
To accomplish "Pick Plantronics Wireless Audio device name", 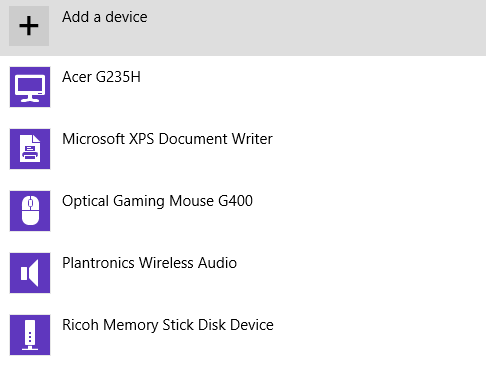I will [150, 263].
